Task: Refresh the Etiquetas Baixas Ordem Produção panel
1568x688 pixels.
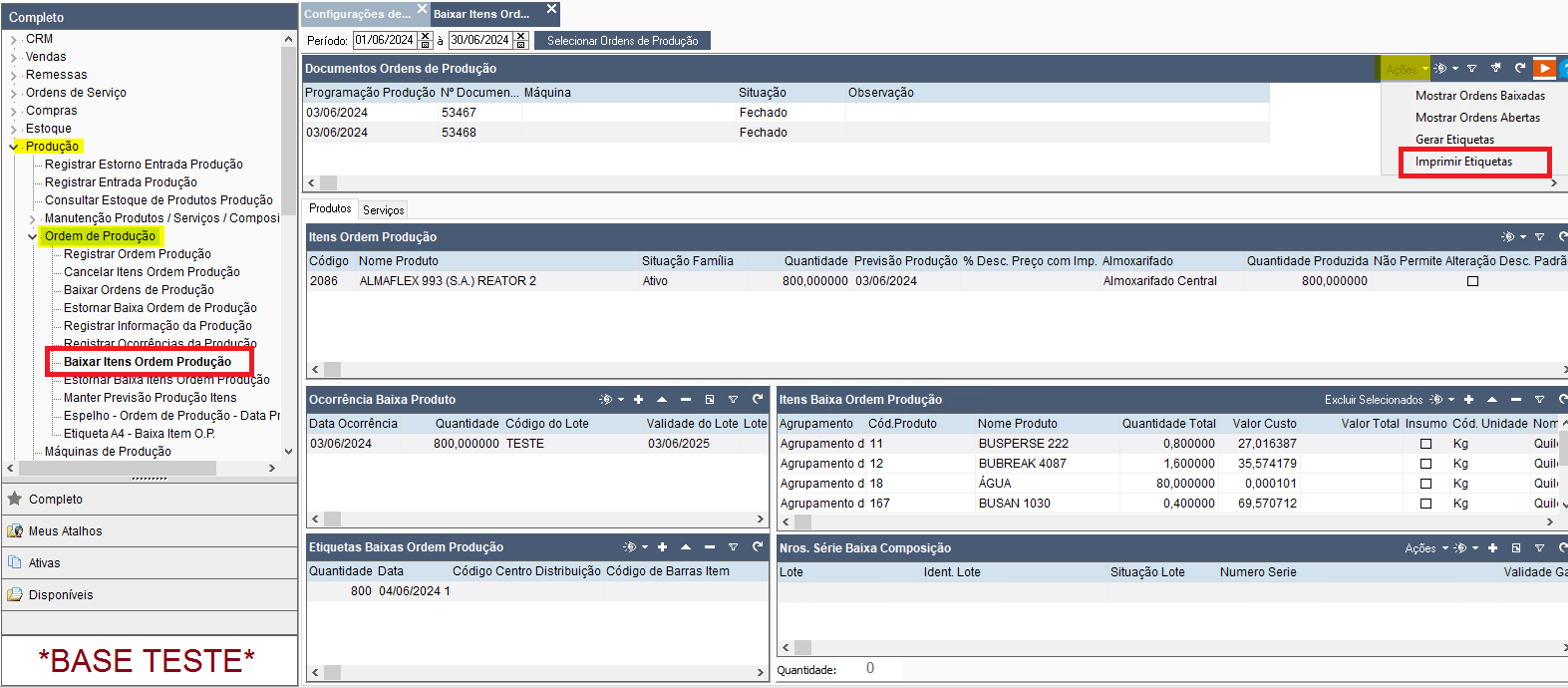Action: point(758,547)
